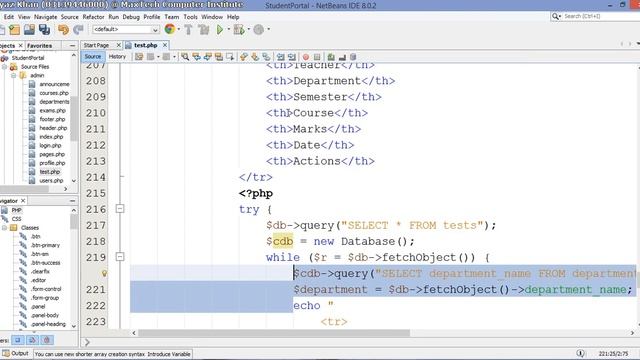Click the Save All toolbar icon
The height and width of the screenshot is (360, 640).
tap(44, 29)
